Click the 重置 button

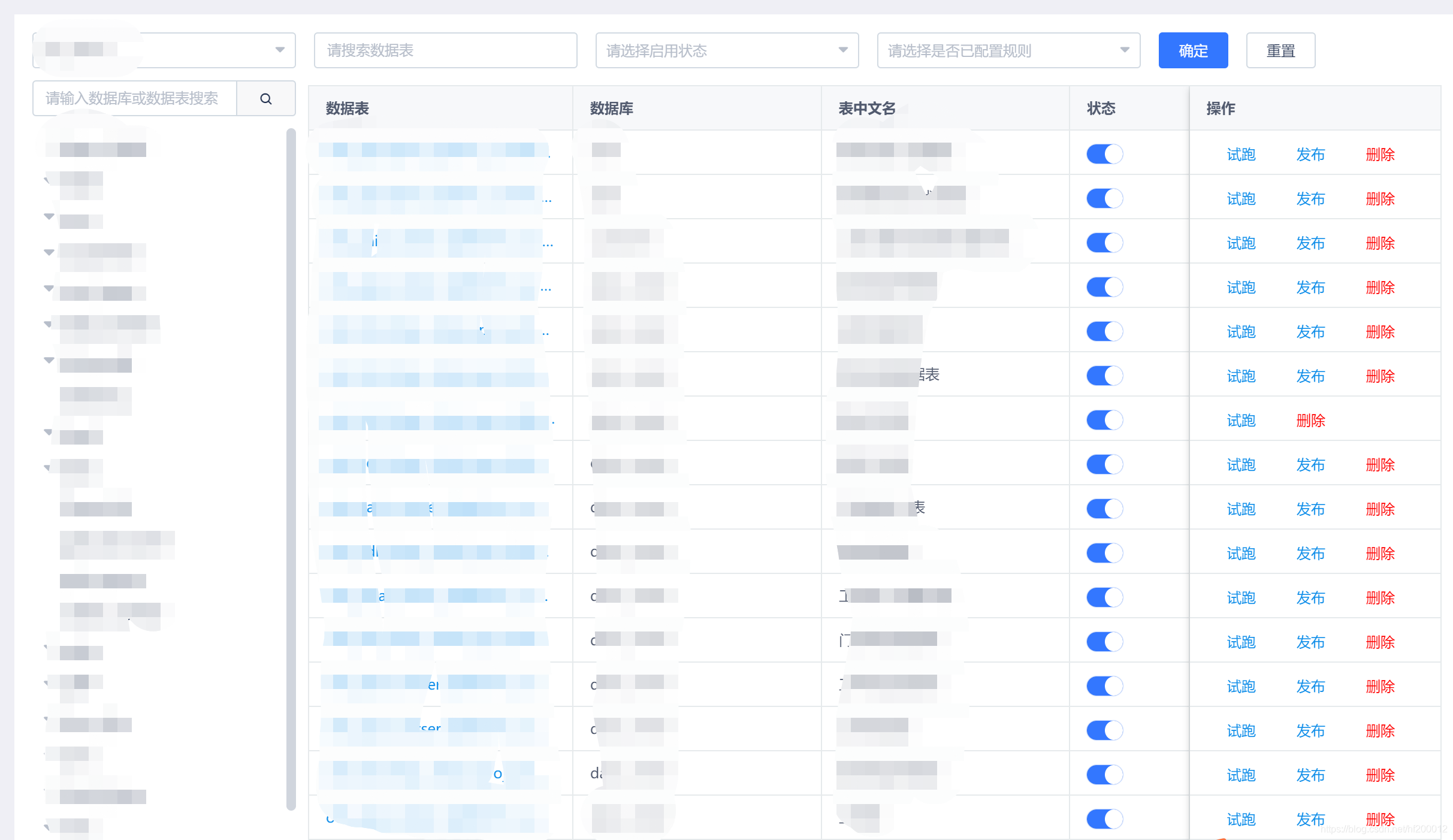(x=1280, y=50)
